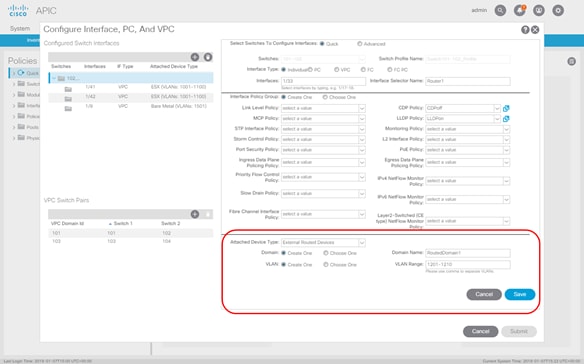Close the Configure Interface dialog

coord(535,30)
